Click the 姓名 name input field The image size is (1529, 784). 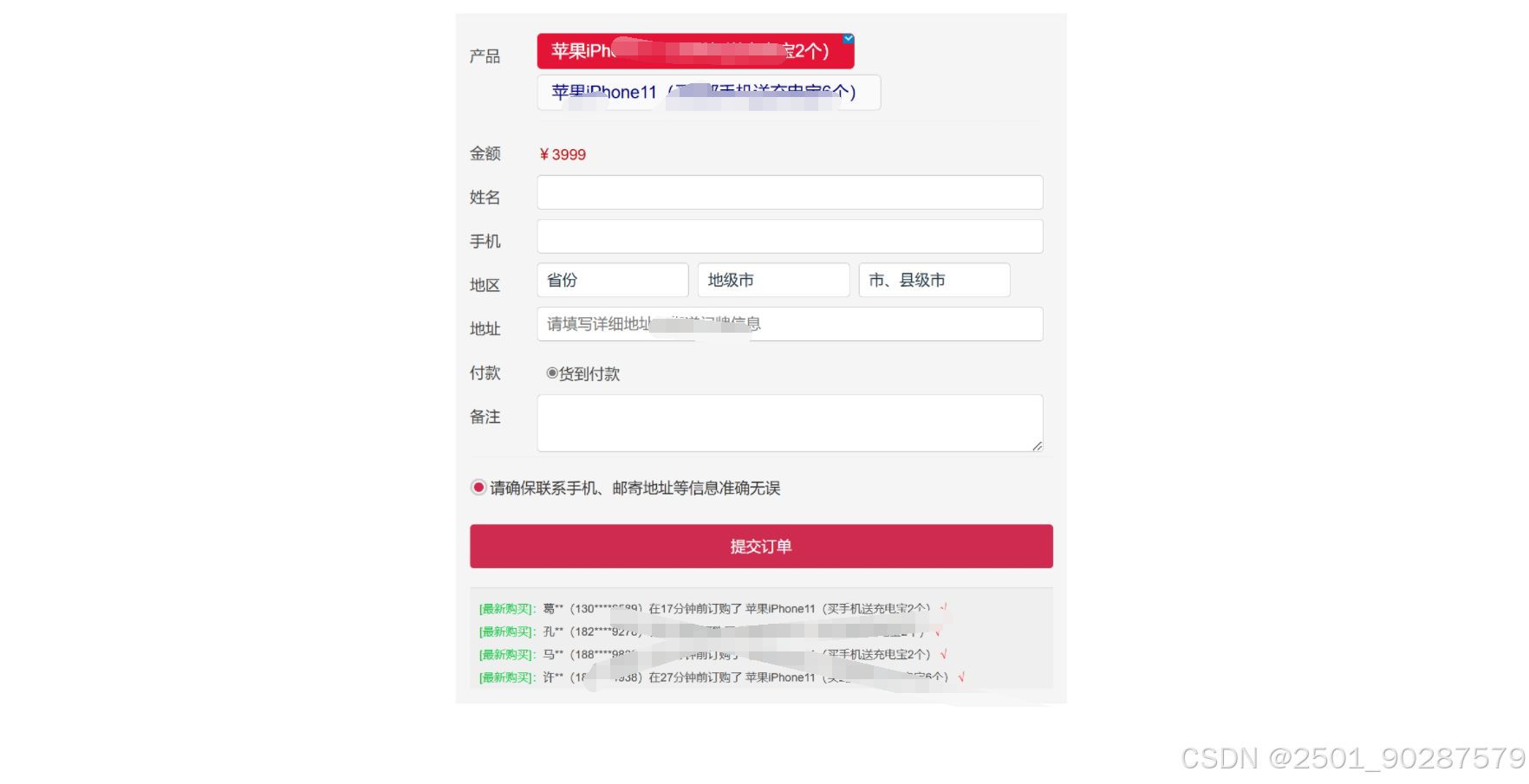[x=789, y=191]
